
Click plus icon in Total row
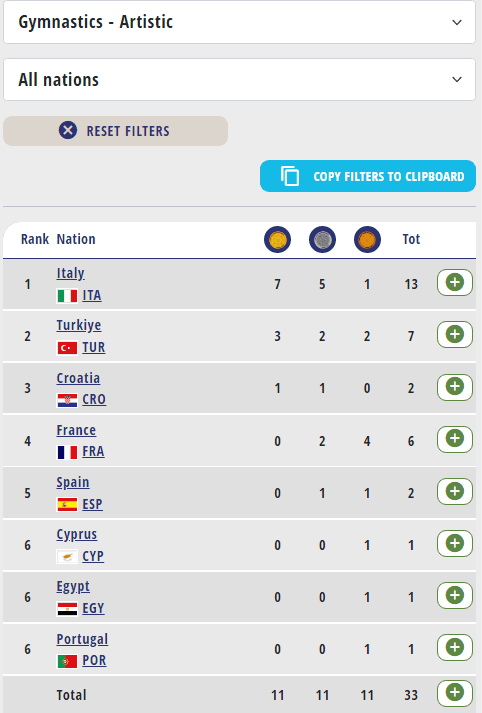click(455, 693)
